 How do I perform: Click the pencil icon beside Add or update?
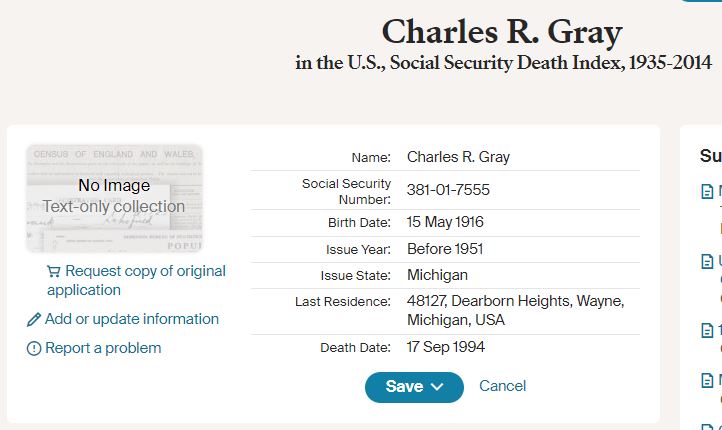coord(34,320)
